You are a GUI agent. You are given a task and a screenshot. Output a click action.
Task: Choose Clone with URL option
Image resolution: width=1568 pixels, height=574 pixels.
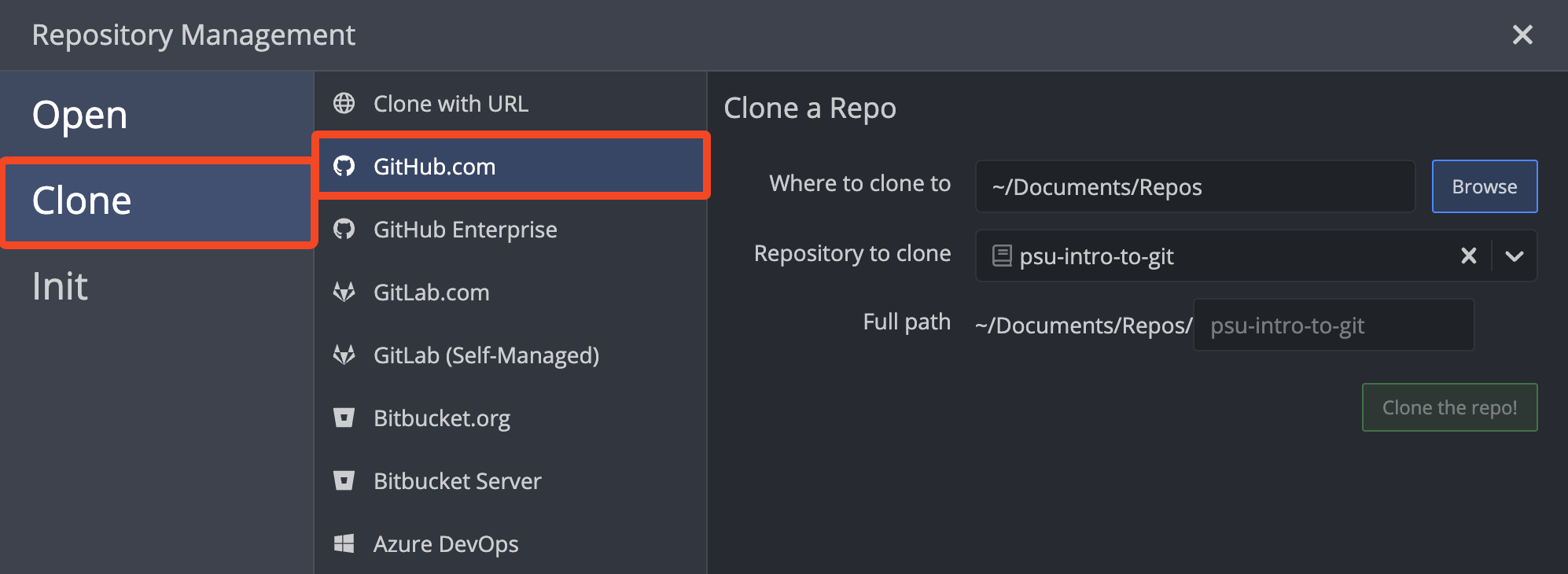tap(451, 104)
